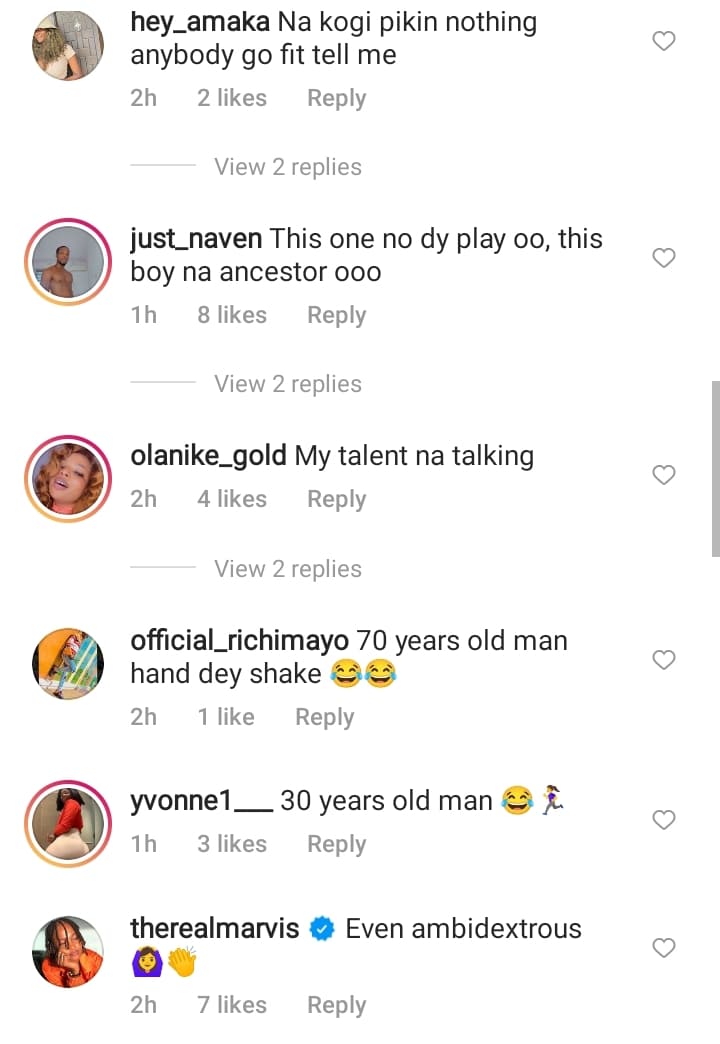Image resolution: width=720 pixels, height=1044 pixels.
Task: Open just_naven username link
Action: (196, 239)
